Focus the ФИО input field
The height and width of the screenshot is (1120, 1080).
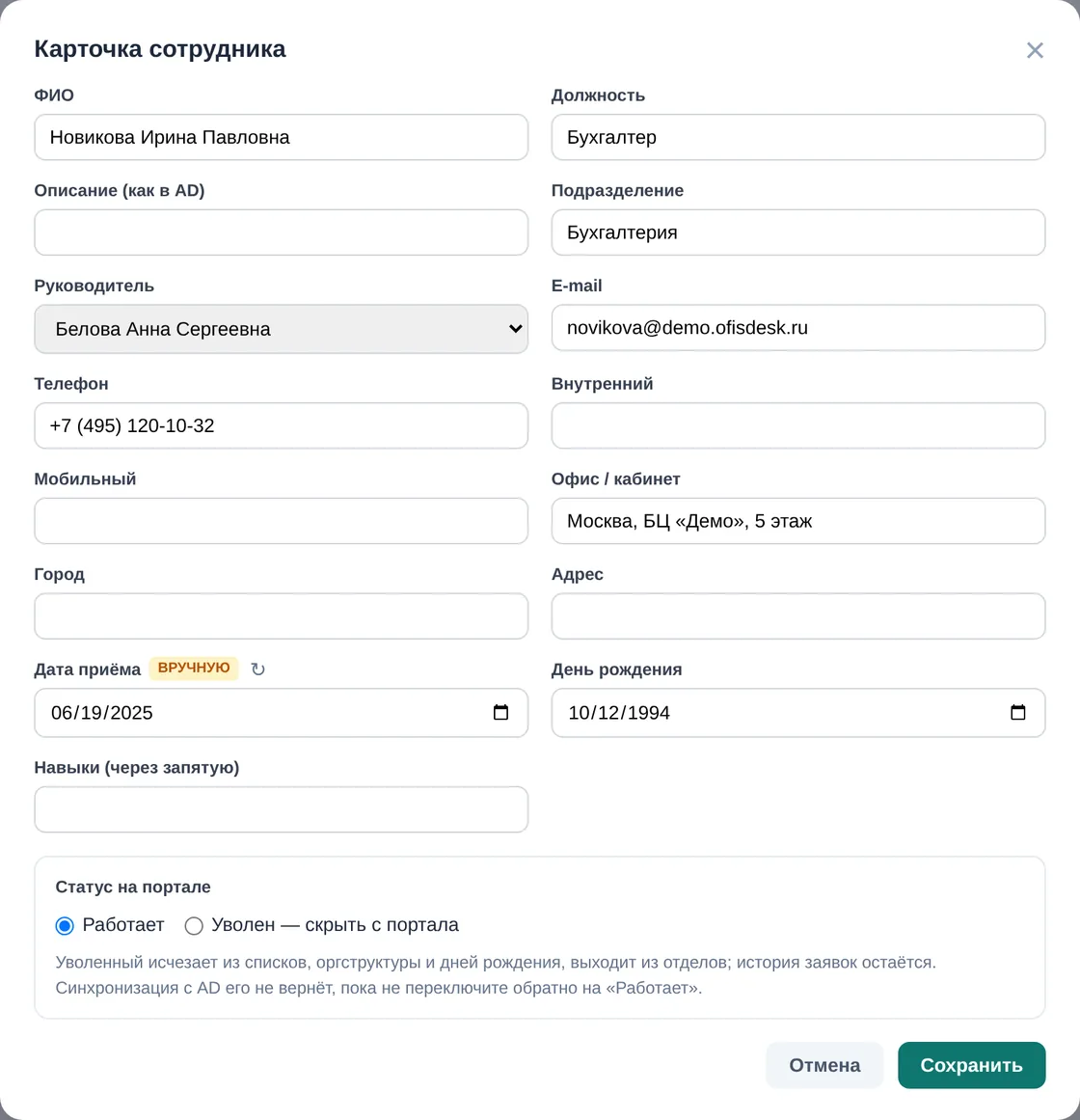282,137
